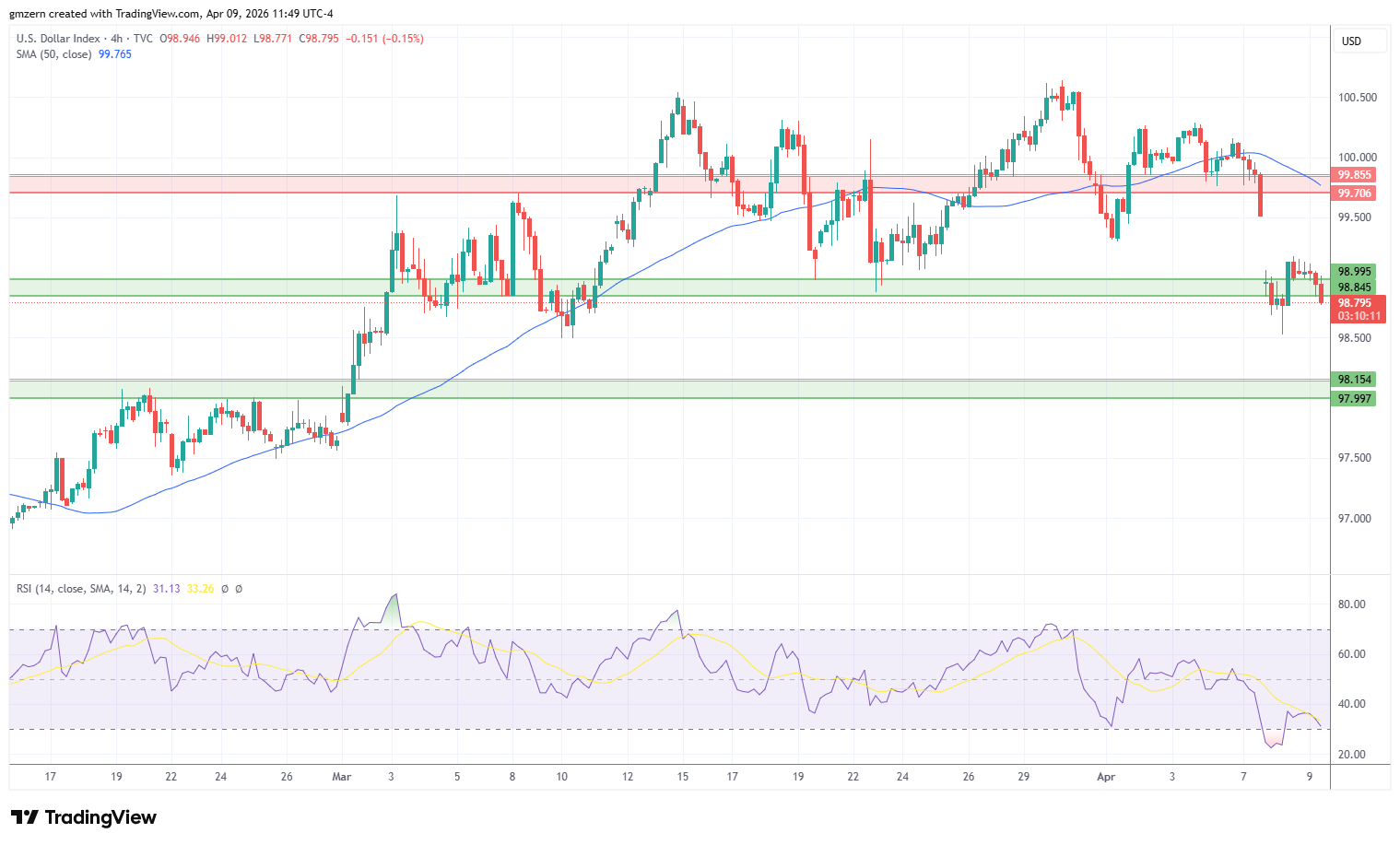Click the 98.154 green price label
Screen dimensions: 1400x845
point(1354,380)
